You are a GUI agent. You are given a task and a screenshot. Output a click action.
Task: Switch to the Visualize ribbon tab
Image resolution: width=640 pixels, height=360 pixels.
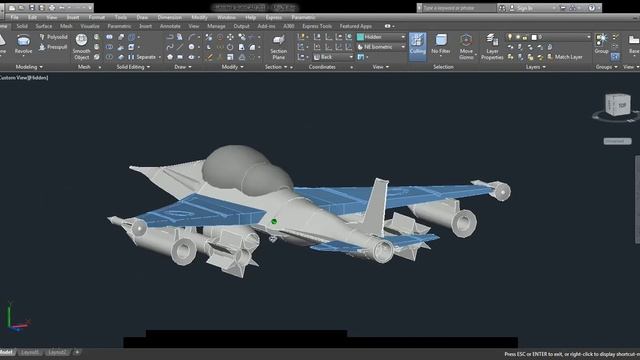coord(90,26)
